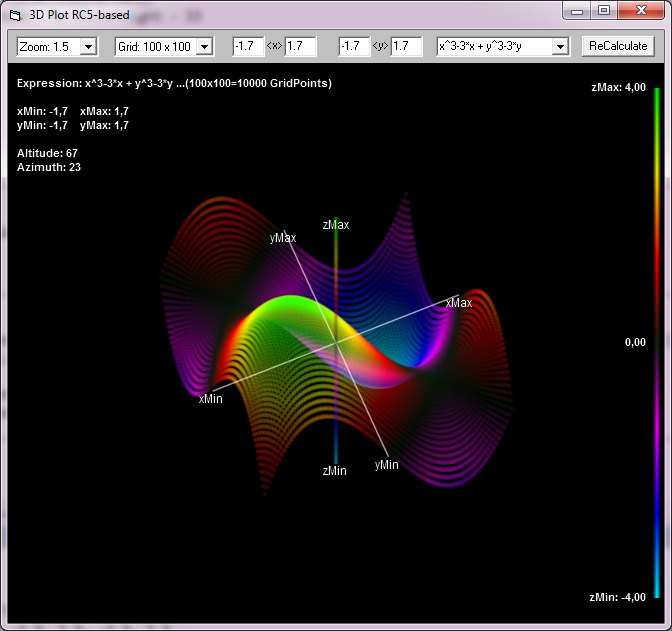Select the x maximum input field
Image resolution: width=672 pixels, height=631 pixels.
(300, 47)
